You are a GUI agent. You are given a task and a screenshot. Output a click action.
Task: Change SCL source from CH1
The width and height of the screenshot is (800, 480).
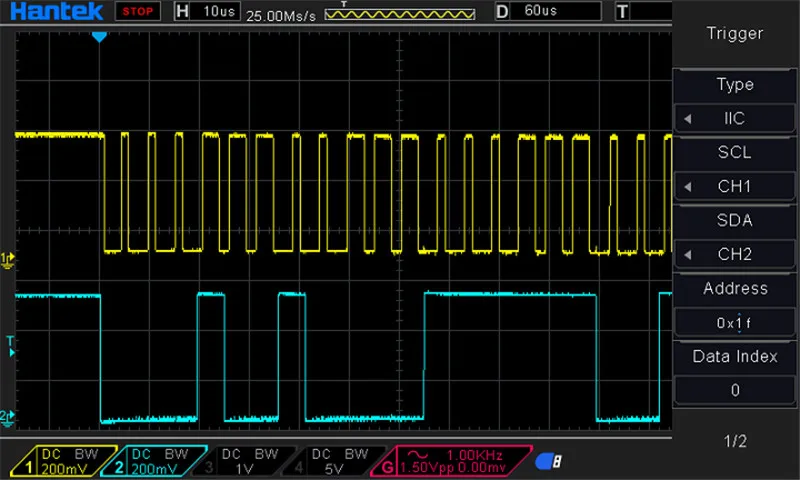pos(735,187)
